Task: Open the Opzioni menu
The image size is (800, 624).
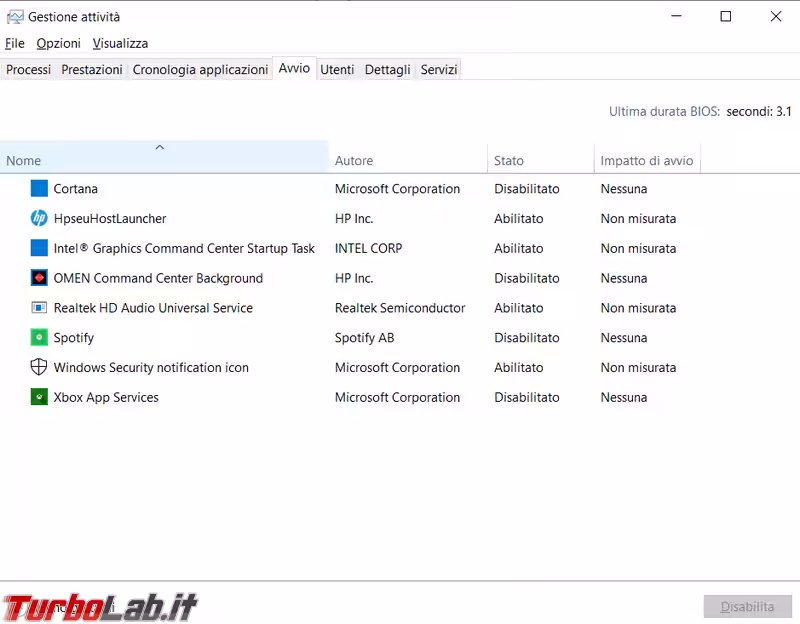Action: pos(58,44)
